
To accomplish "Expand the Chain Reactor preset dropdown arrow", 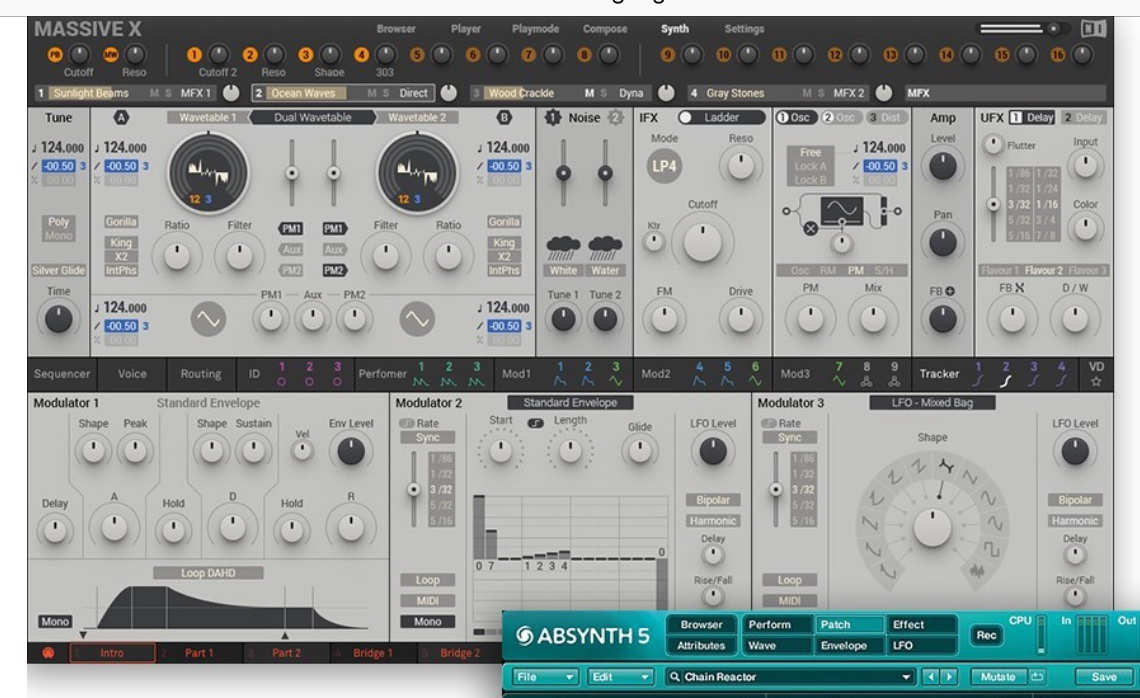I will pyautogui.click(x=906, y=677).
